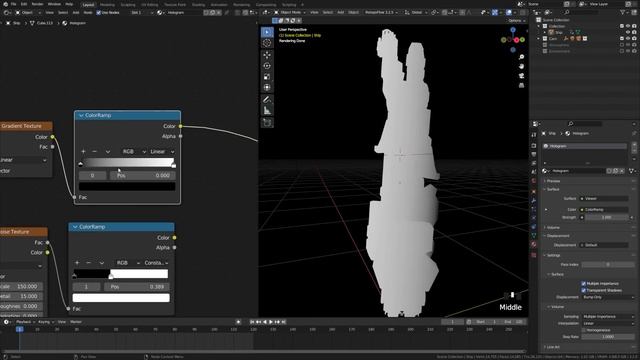
Task: Click the outliner filter funnel icon
Action: (623, 13)
